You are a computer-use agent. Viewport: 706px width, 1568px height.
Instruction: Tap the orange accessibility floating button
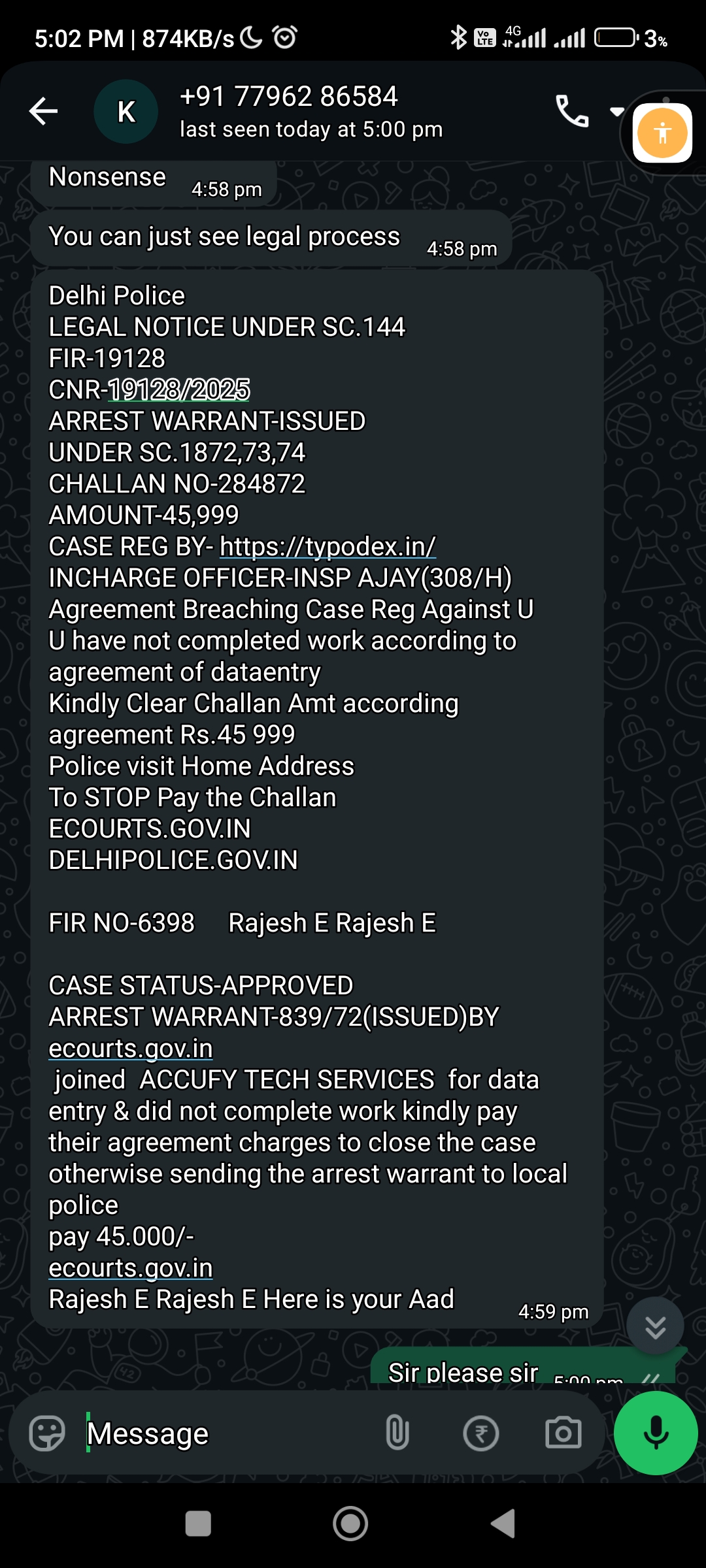[662, 133]
